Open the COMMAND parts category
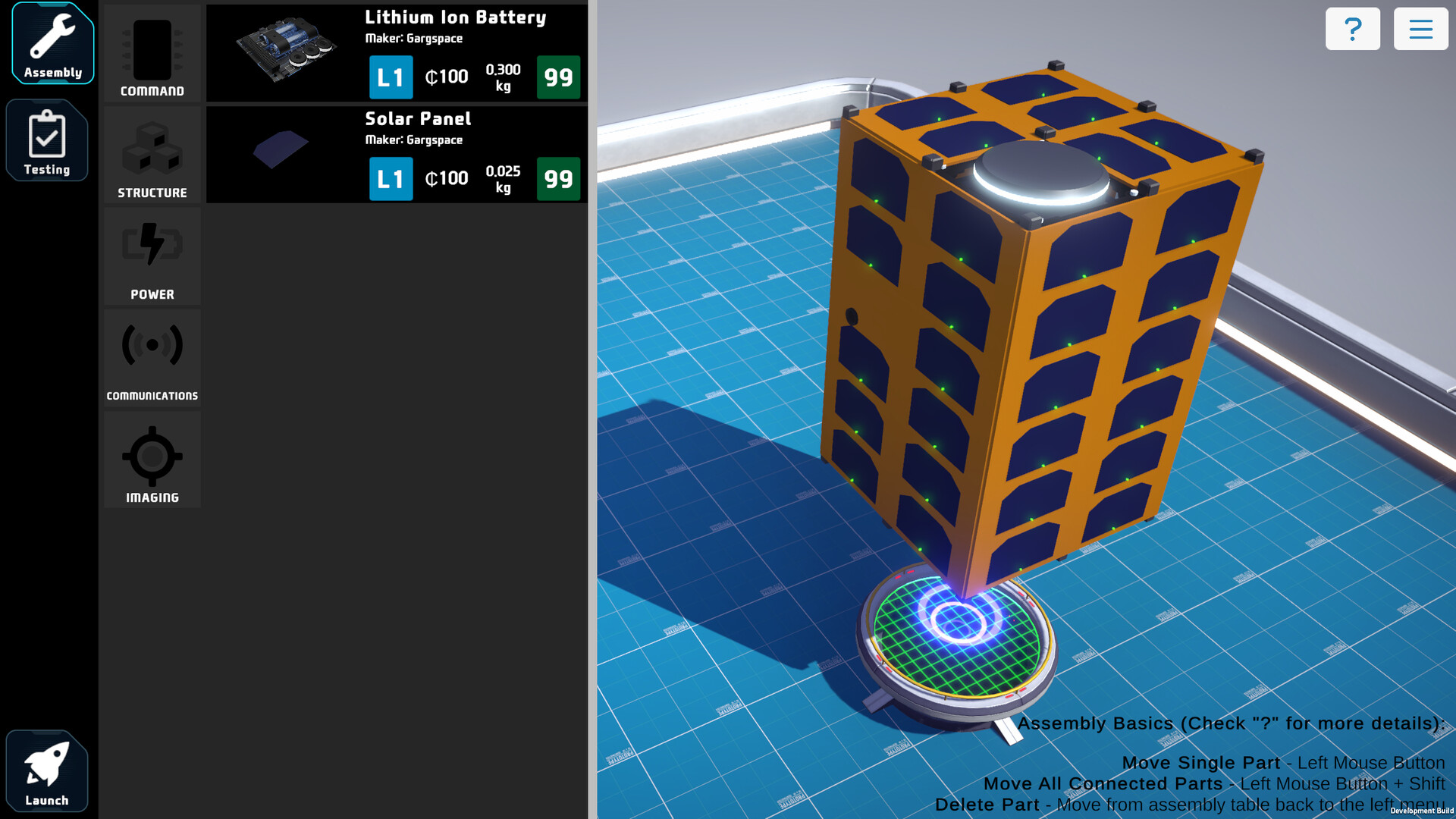 (152, 53)
